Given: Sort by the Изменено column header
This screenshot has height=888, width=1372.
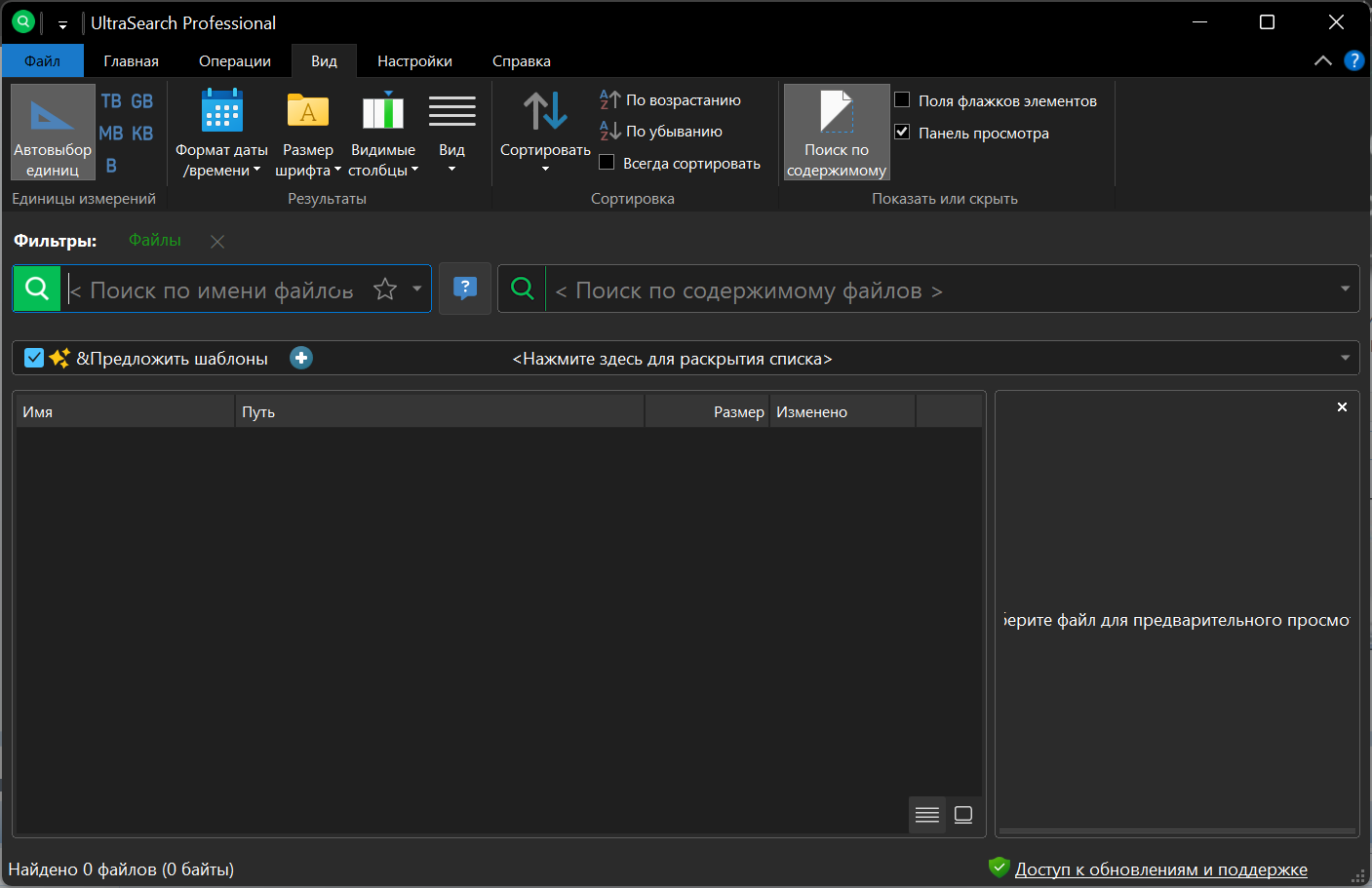Looking at the screenshot, I should 843,411.
